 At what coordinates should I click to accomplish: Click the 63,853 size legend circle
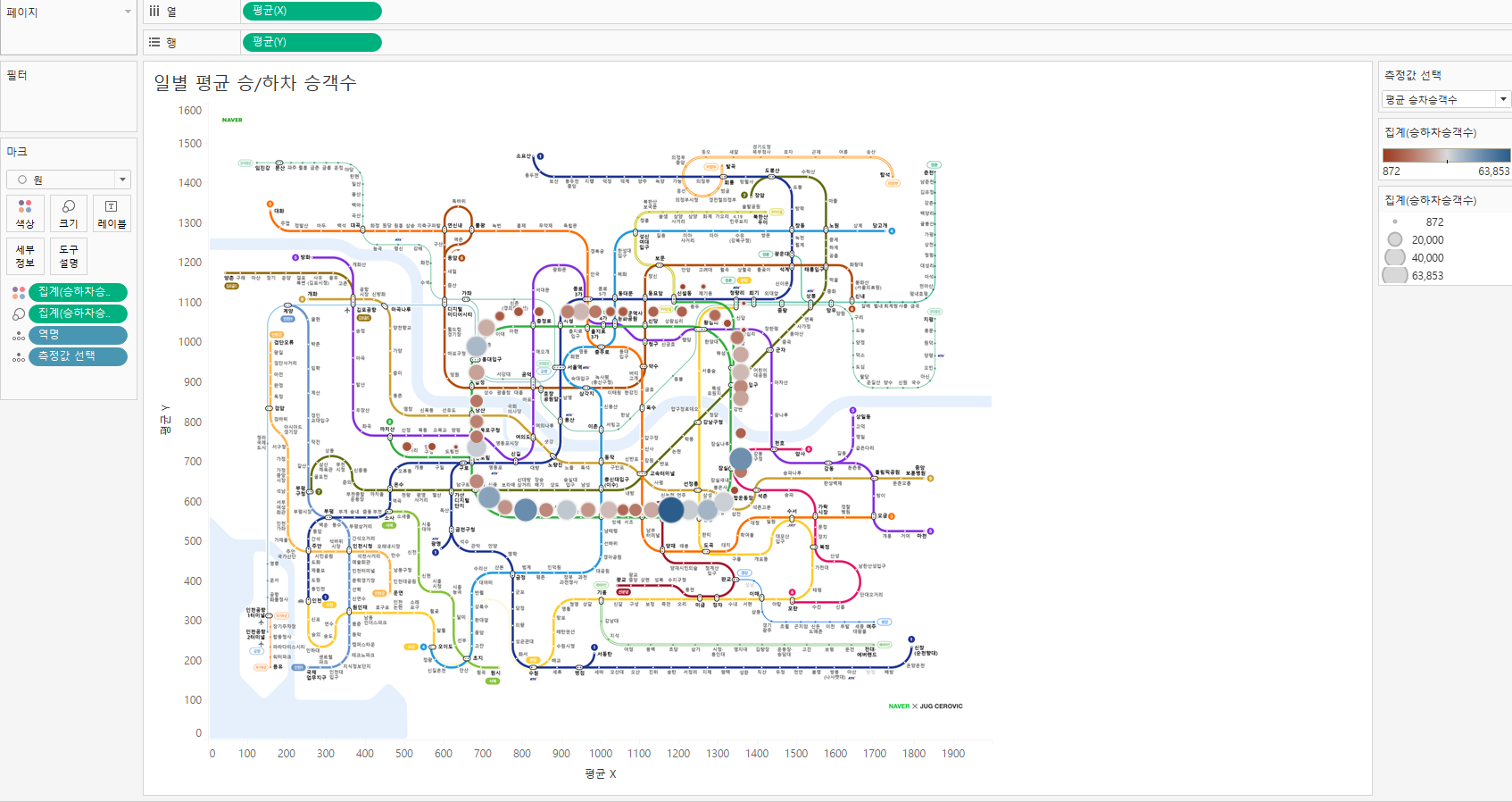click(1395, 275)
